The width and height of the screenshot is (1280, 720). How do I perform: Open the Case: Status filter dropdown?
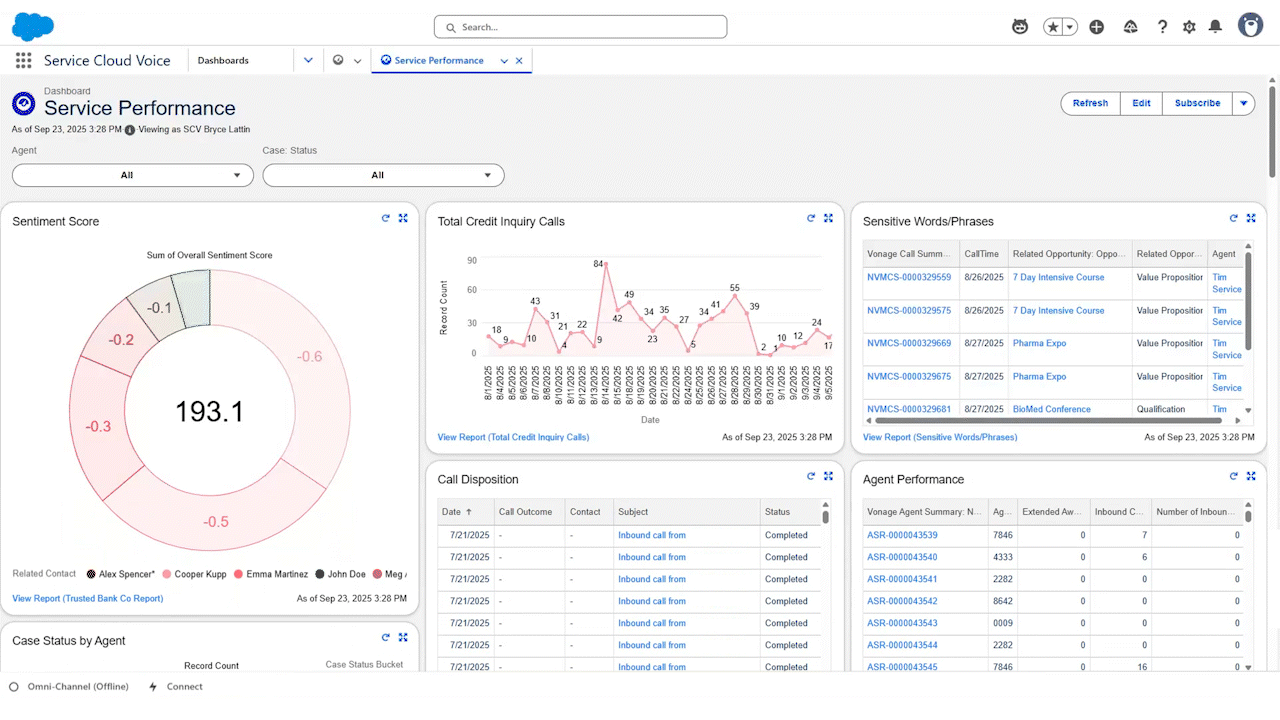[383, 174]
